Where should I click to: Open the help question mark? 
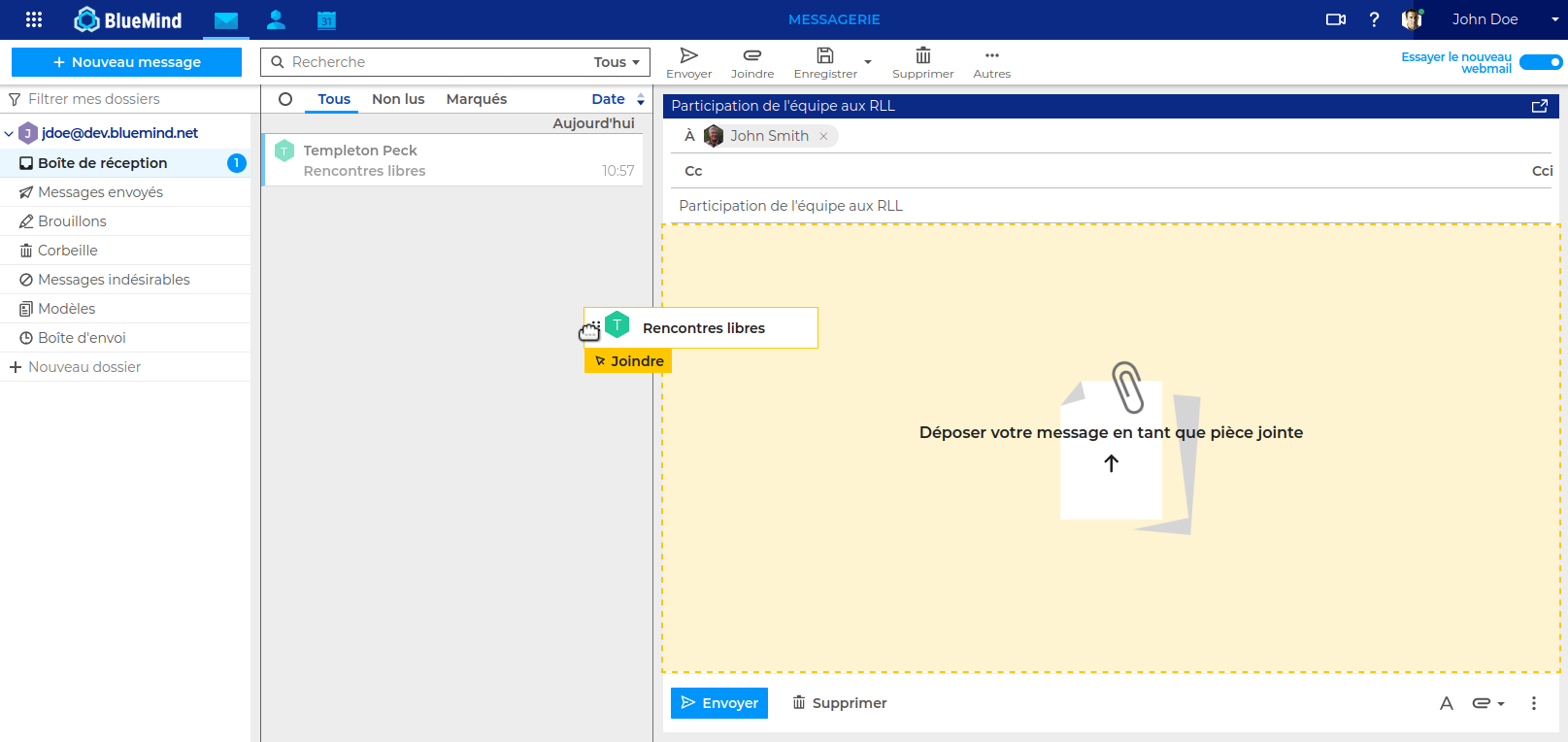pos(1374,19)
